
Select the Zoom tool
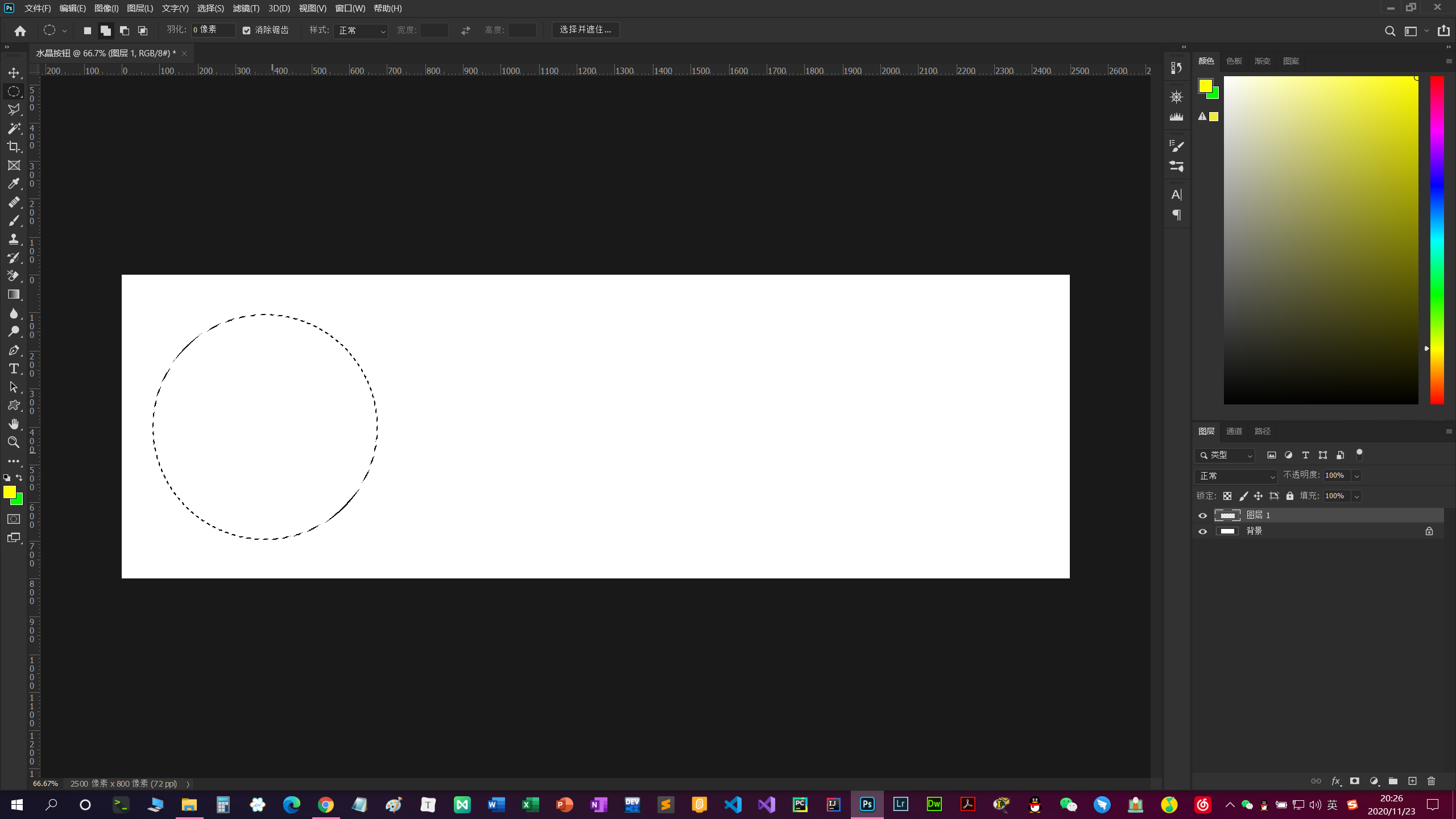(14, 442)
